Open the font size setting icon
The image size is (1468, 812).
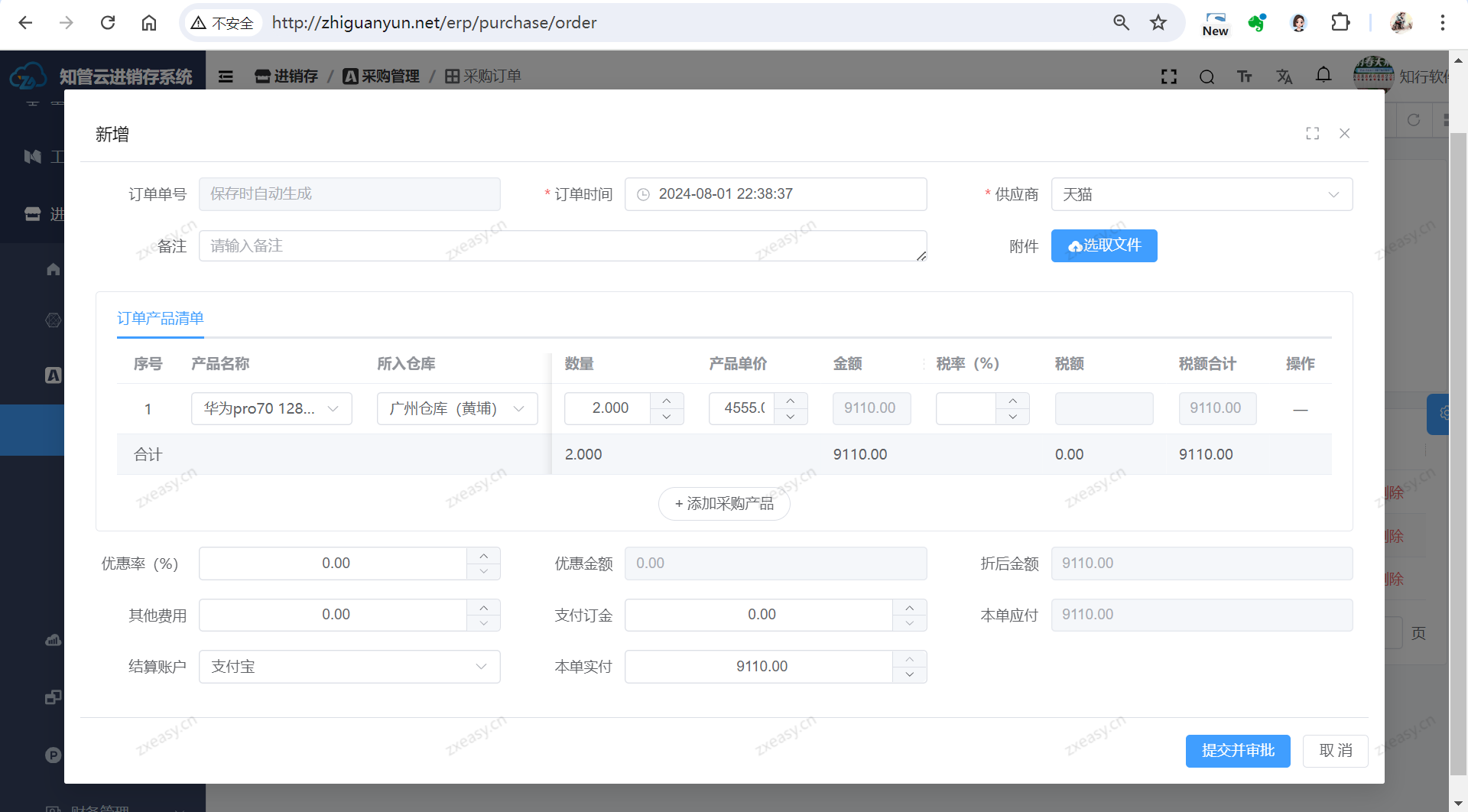pos(1245,76)
